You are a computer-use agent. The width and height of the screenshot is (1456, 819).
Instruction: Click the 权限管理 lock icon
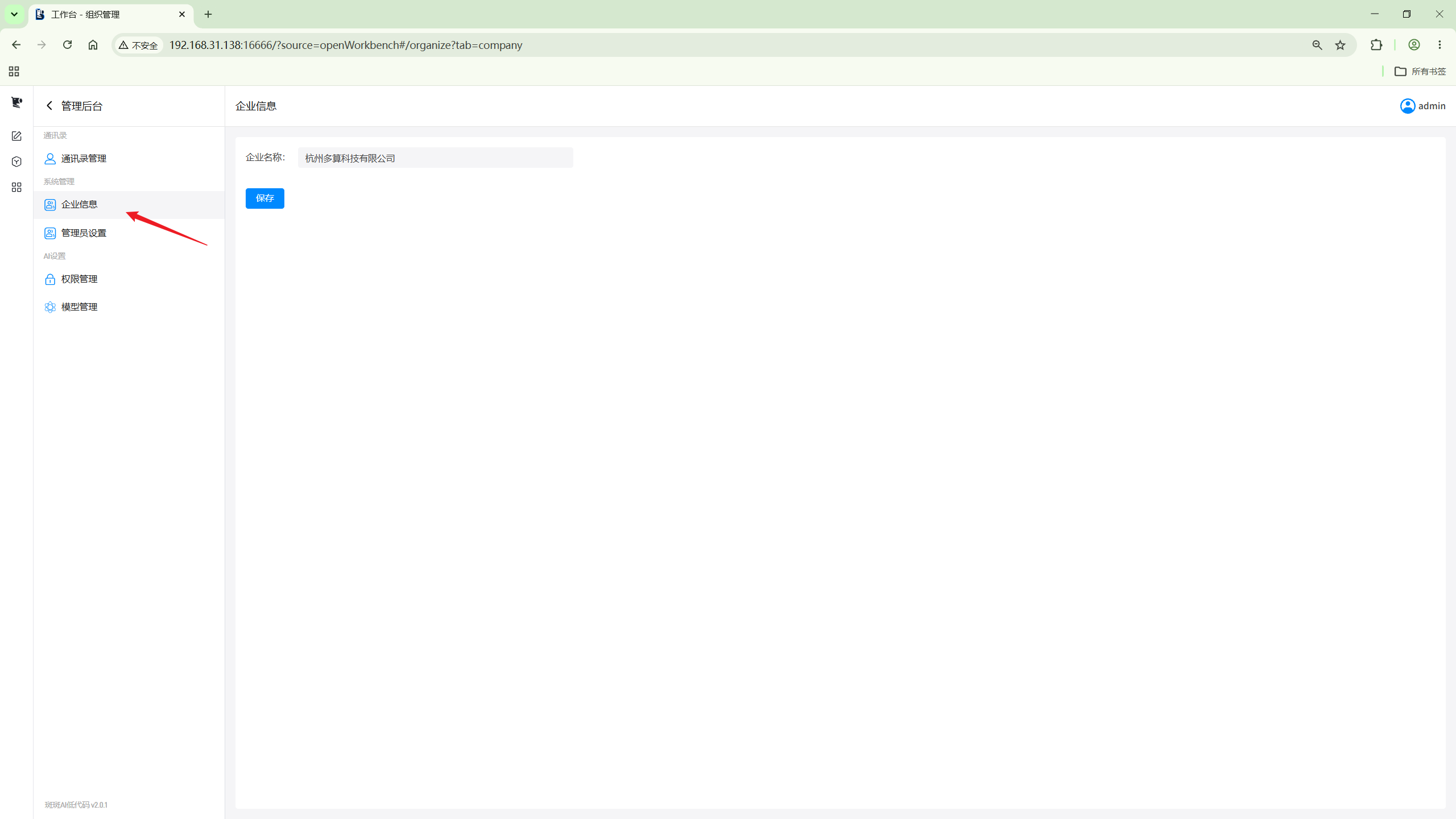pos(50,279)
